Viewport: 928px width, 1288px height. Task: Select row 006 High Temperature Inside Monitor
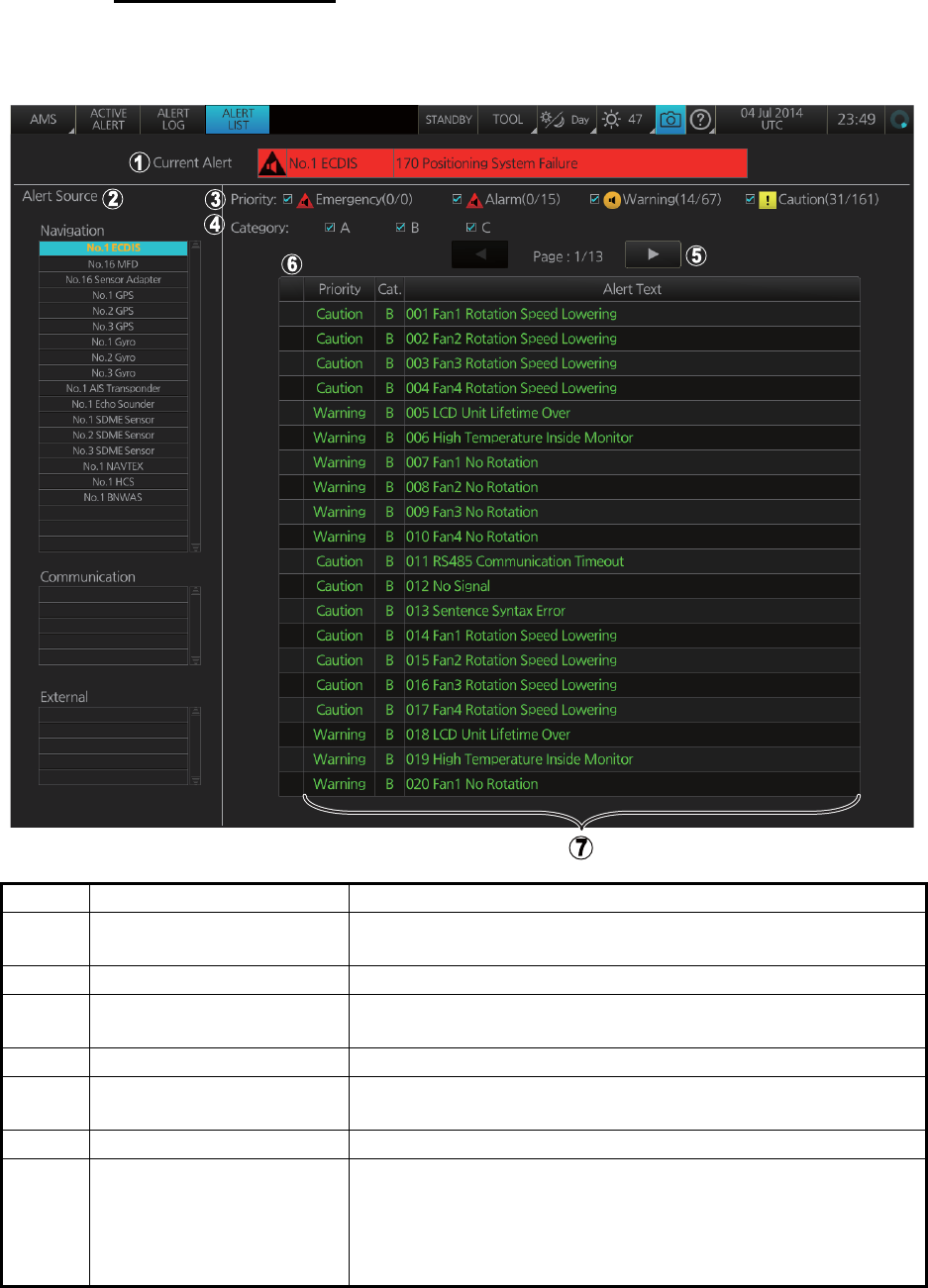[569, 438]
